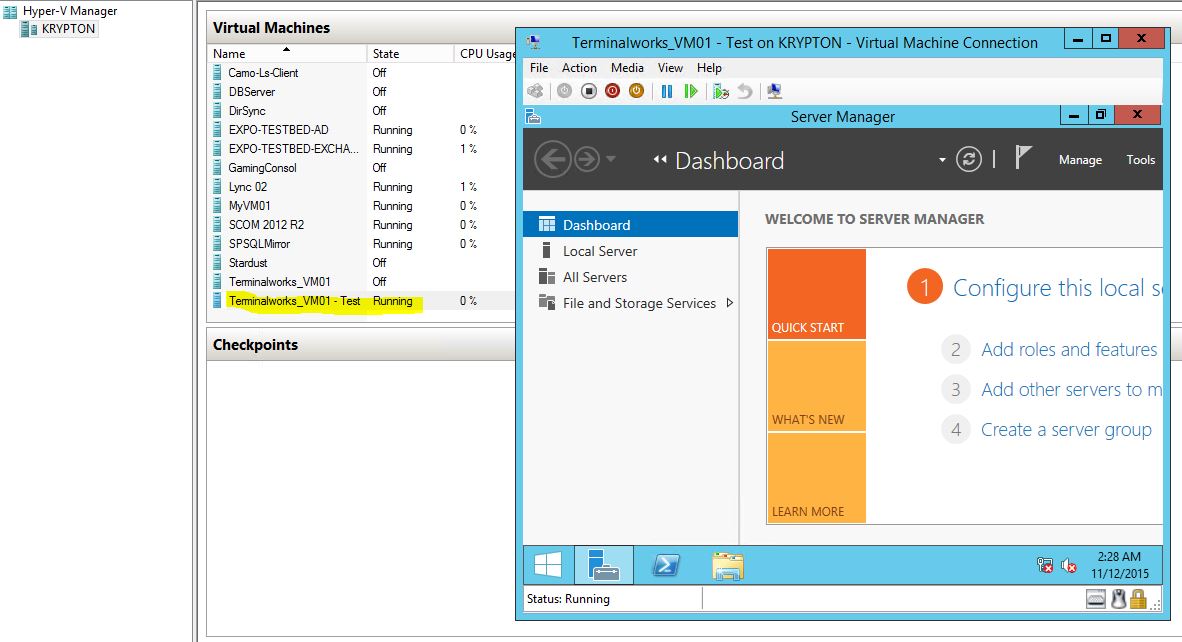Select the MyVM01 virtual machine
Screen dimensions: 1182x642
point(249,206)
